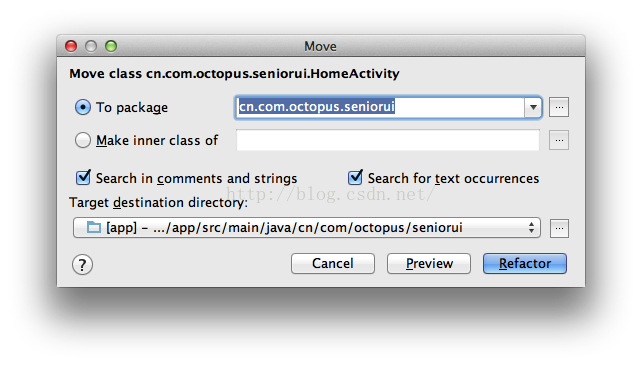Click folder icon in destination directory selector

click(x=94, y=227)
